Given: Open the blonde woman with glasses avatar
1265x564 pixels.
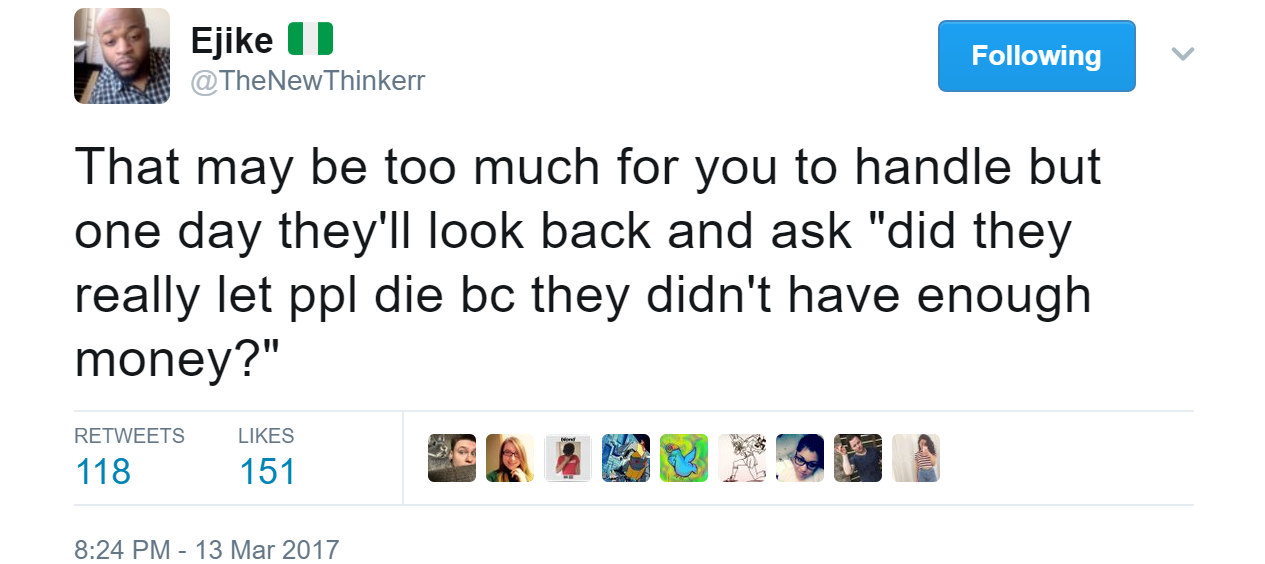Looking at the screenshot, I should (x=510, y=458).
